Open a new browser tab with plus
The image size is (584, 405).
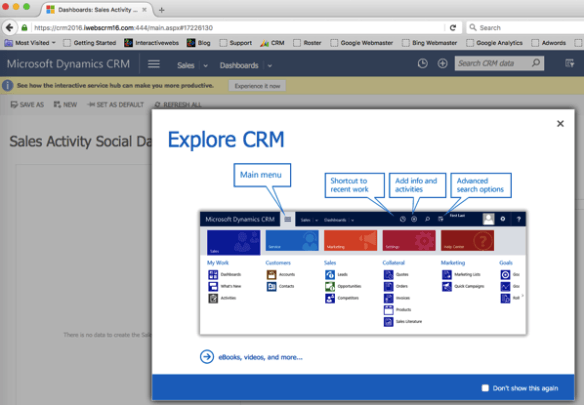(x=162, y=10)
